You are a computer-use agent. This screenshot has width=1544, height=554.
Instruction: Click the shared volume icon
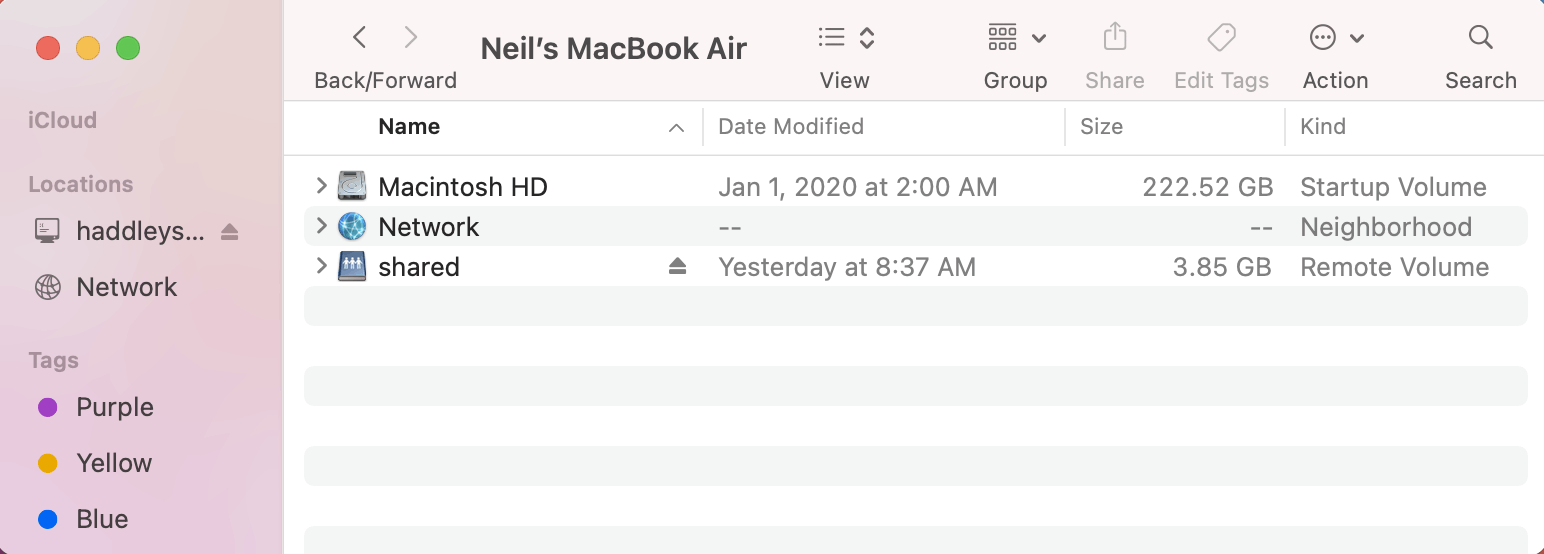[352, 267]
